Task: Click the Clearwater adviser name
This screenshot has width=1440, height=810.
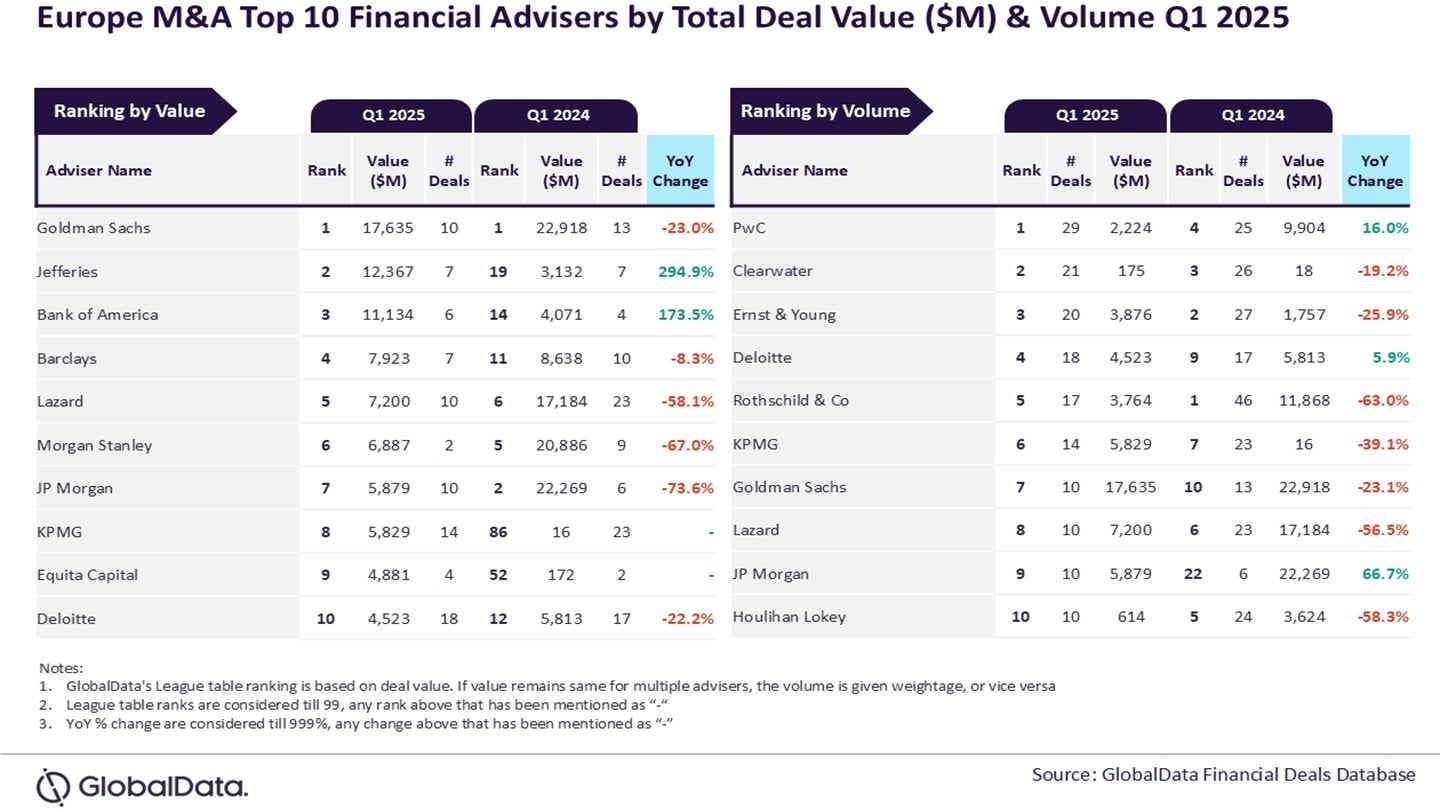Action: [772, 271]
